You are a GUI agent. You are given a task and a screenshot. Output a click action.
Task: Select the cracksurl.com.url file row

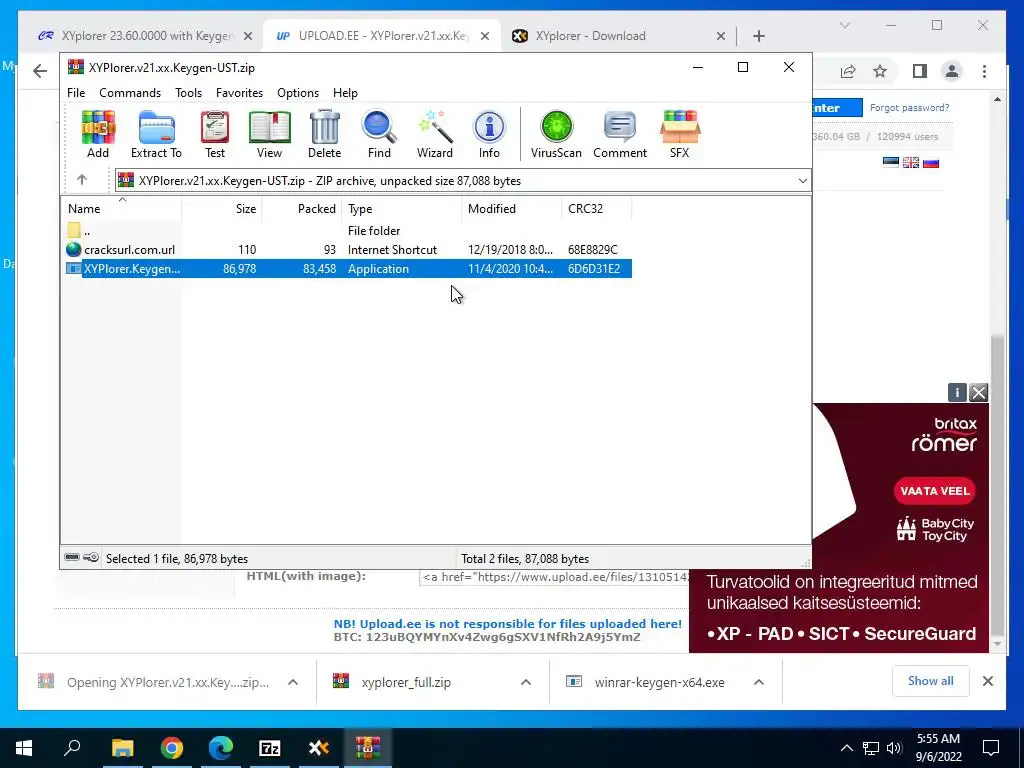tap(347, 249)
